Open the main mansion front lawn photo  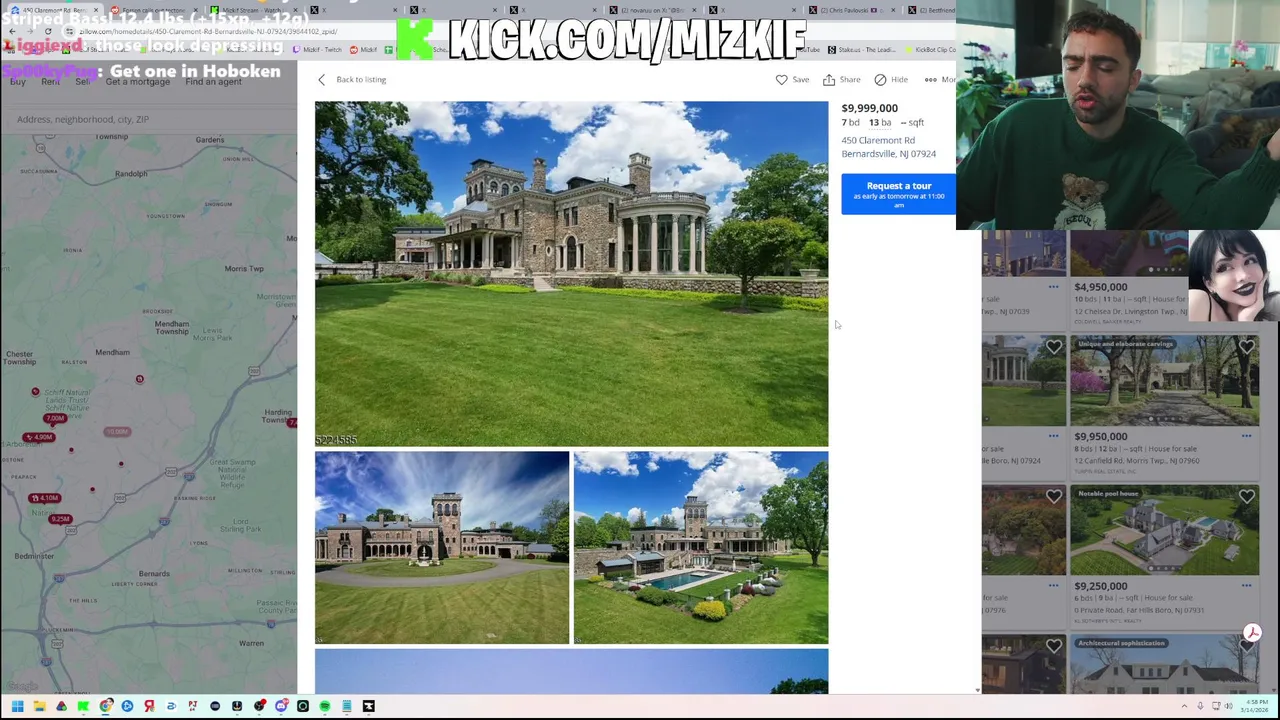(571, 273)
